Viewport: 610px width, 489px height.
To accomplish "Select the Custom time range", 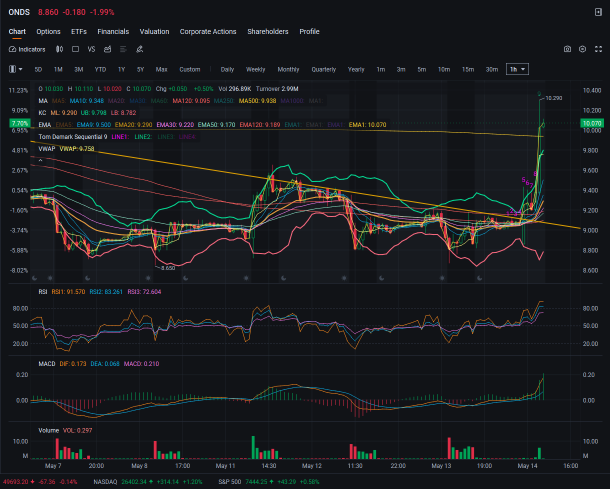I will pos(189,69).
